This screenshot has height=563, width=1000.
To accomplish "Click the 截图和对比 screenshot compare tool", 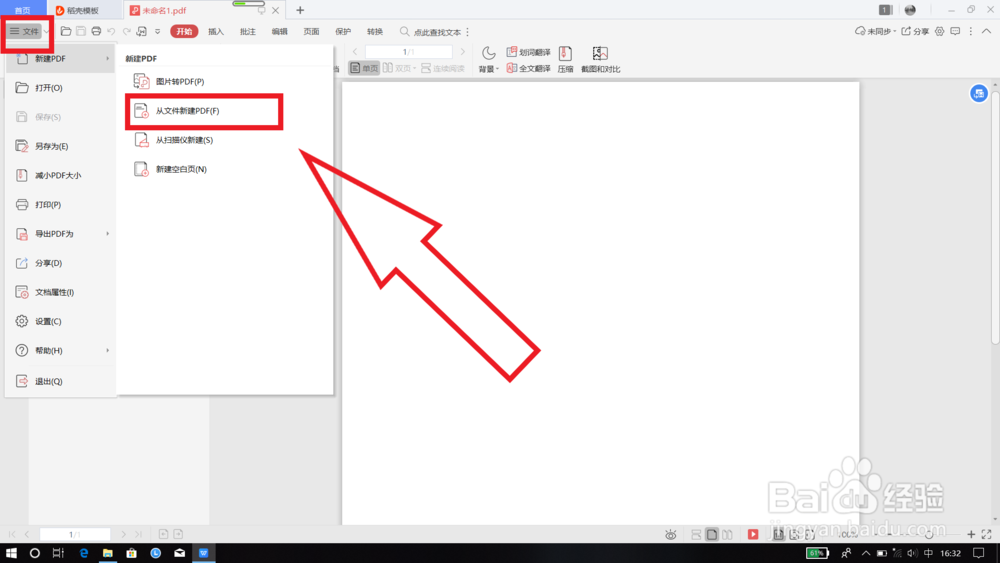I will click(600, 60).
